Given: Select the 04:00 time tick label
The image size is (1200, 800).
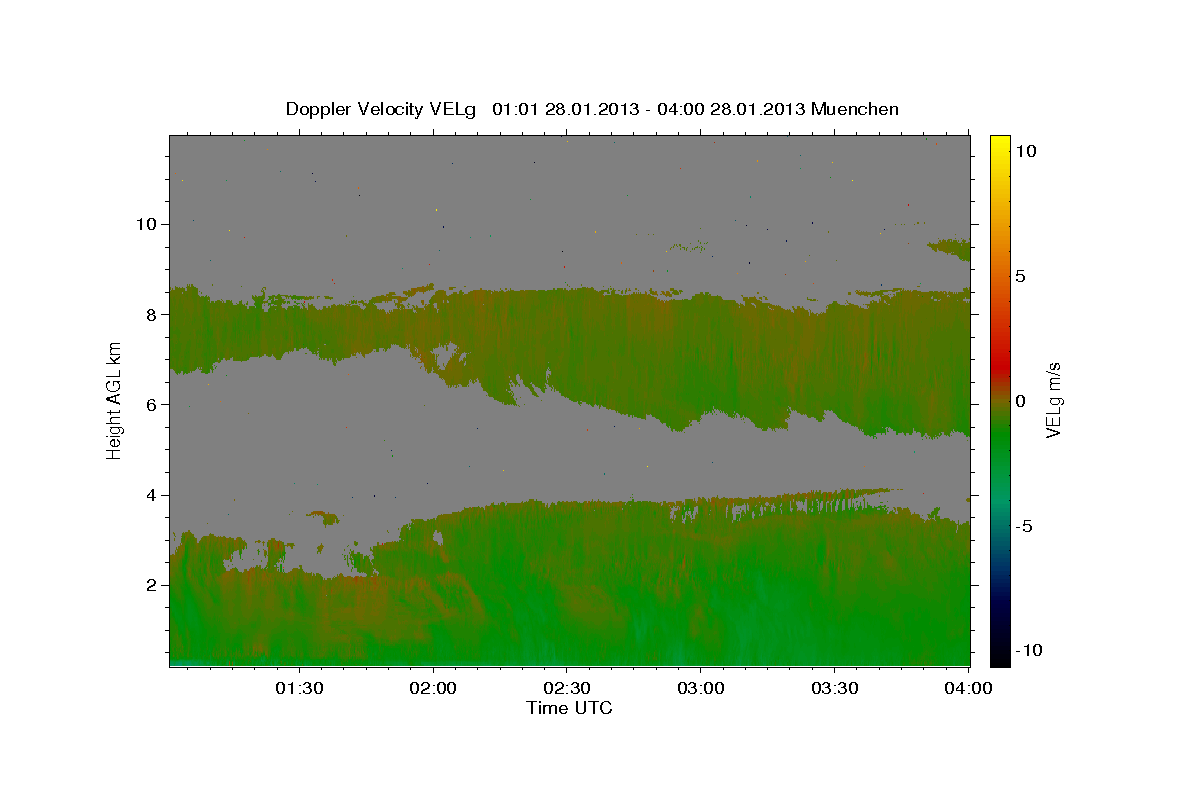Looking at the screenshot, I should click(x=969, y=688).
